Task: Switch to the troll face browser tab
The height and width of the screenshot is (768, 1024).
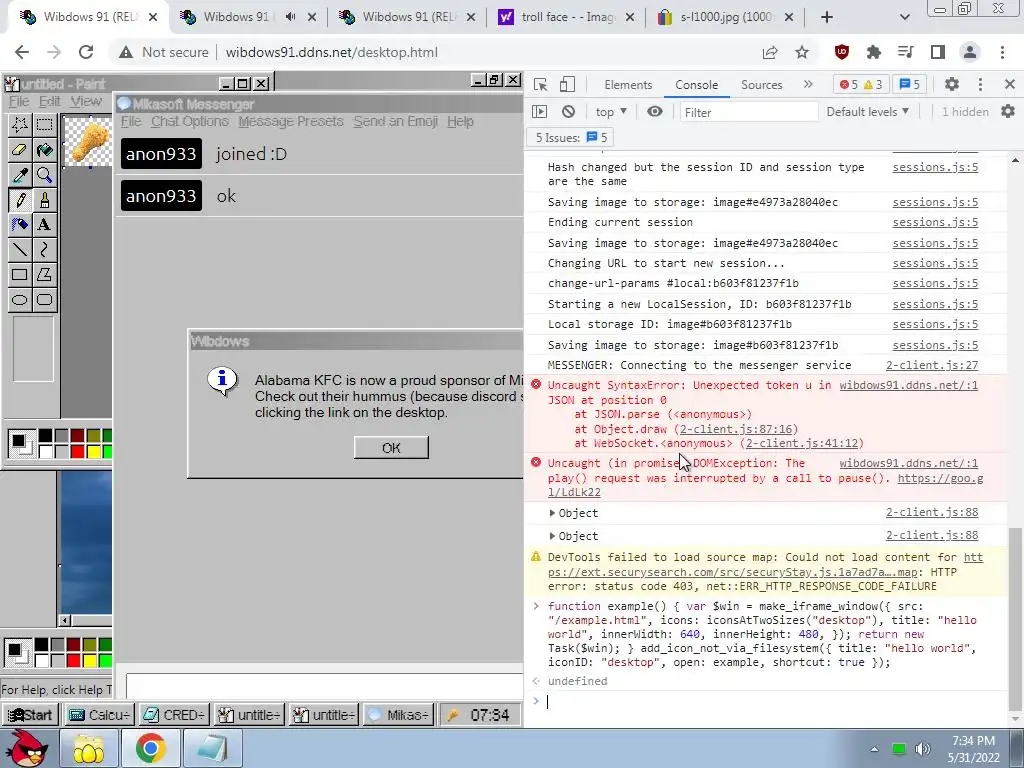Action: pyautogui.click(x=567, y=17)
